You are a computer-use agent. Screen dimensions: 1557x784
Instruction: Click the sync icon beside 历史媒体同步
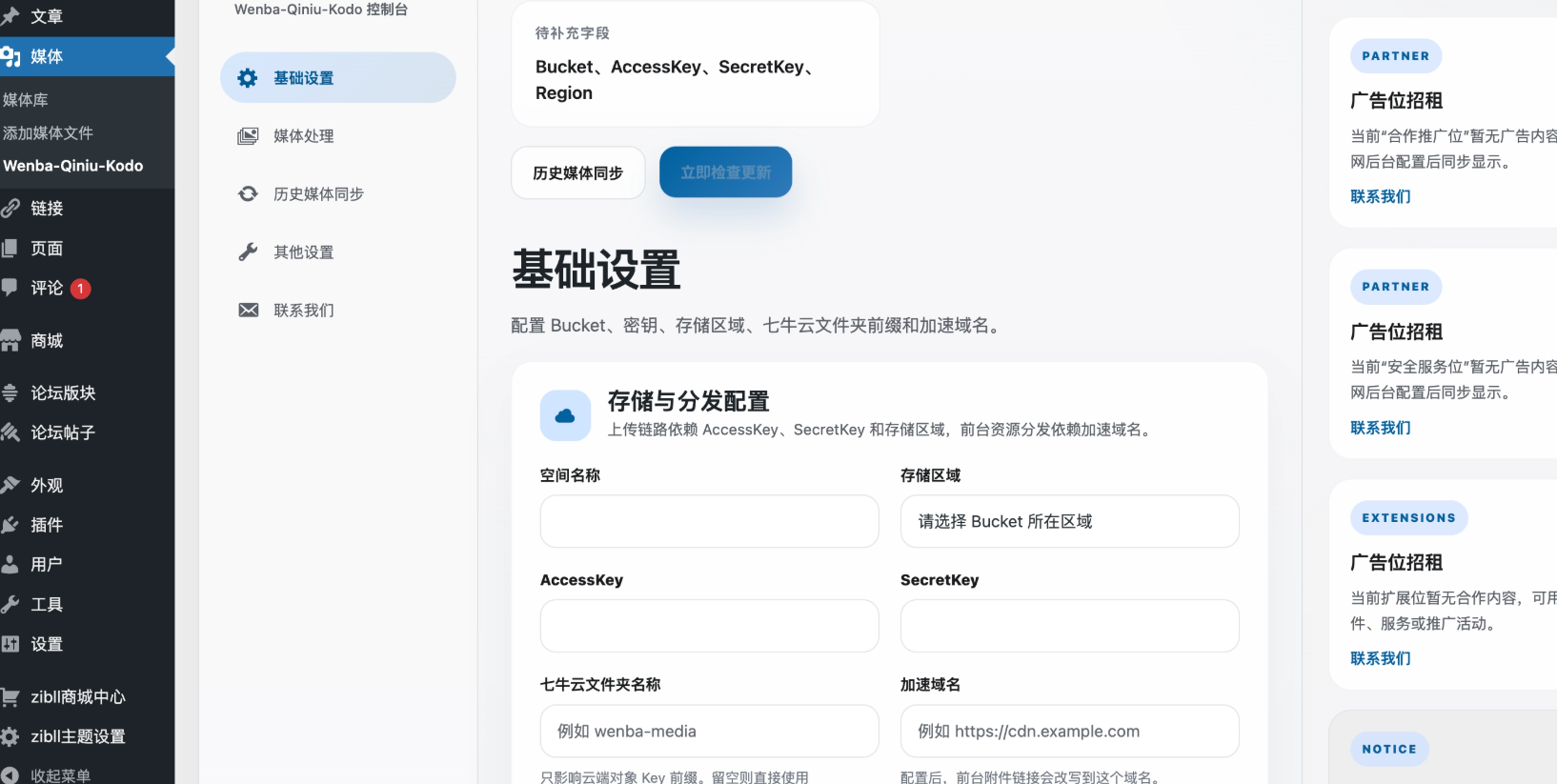[248, 194]
